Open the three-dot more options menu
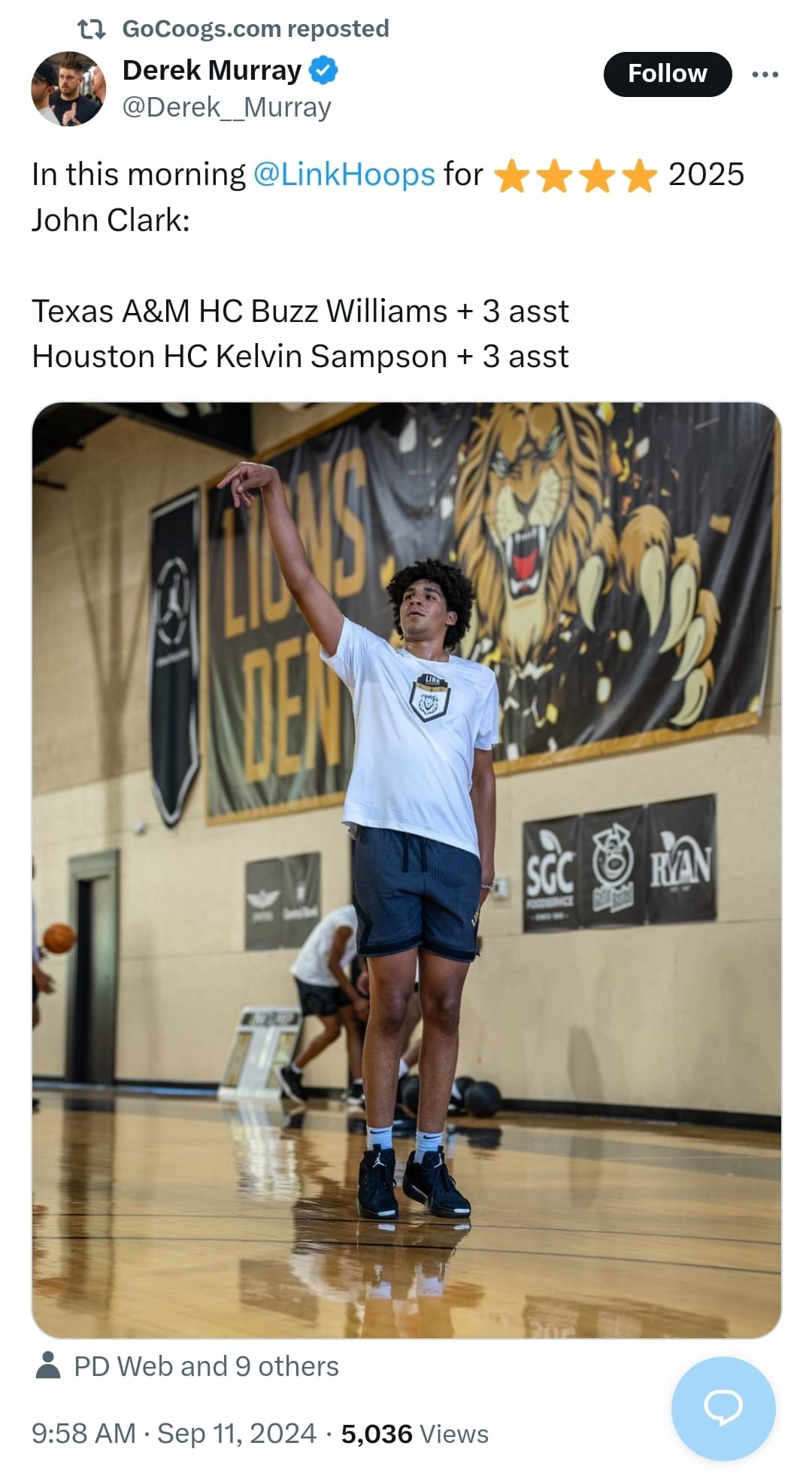The width and height of the screenshot is (812, 1473). click(x=765, y=74)
